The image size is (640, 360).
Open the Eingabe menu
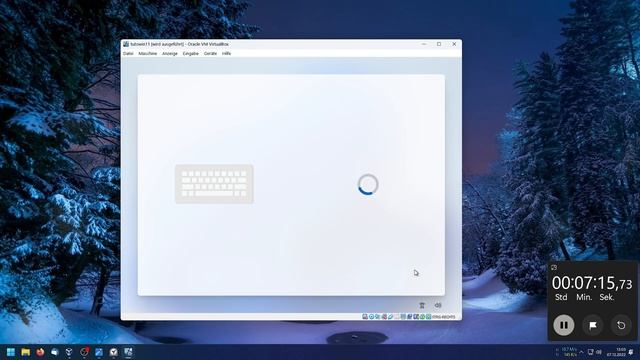click(x=191, y=53)
